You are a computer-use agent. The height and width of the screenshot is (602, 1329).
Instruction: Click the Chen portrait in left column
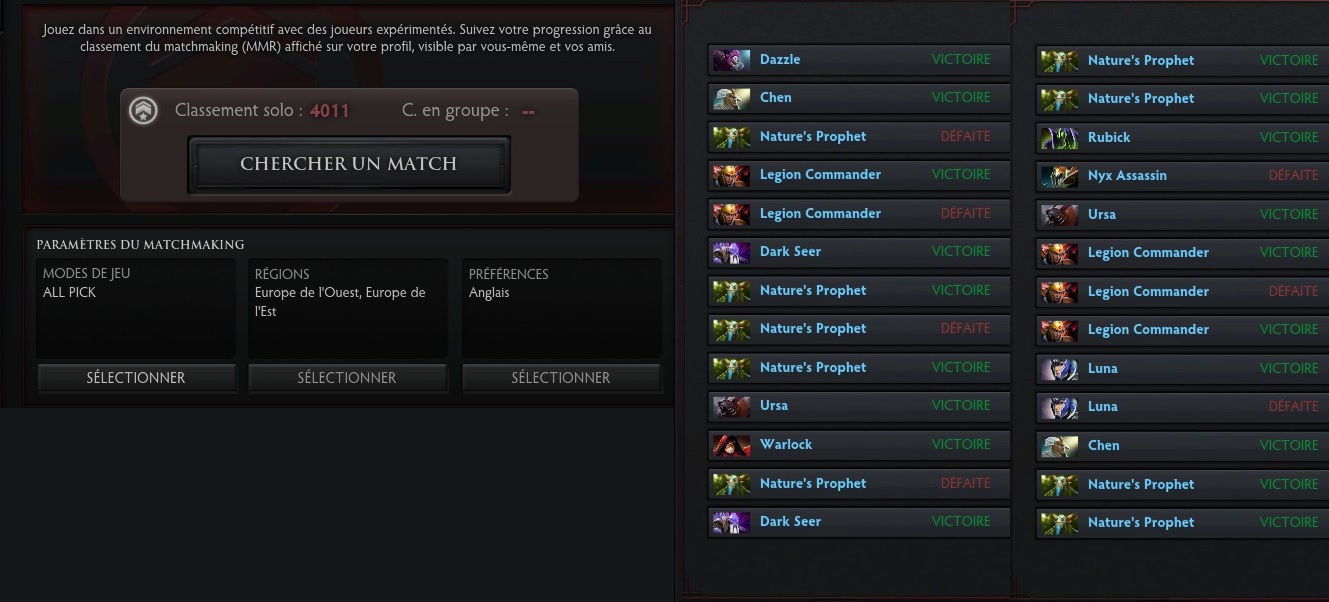[x=731, y=98]
